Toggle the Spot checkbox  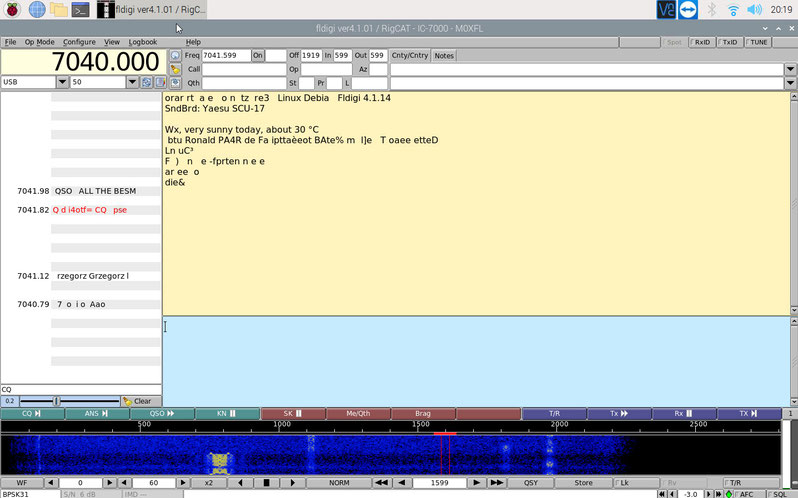[673, 42]
